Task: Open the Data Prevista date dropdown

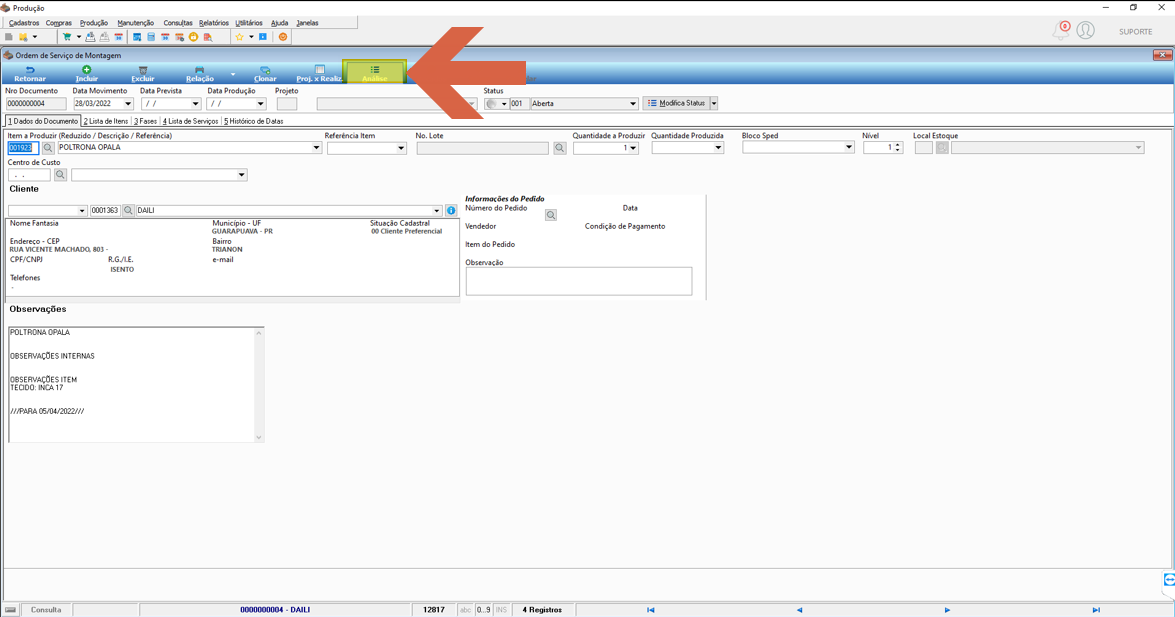Action: coord(195,104)
